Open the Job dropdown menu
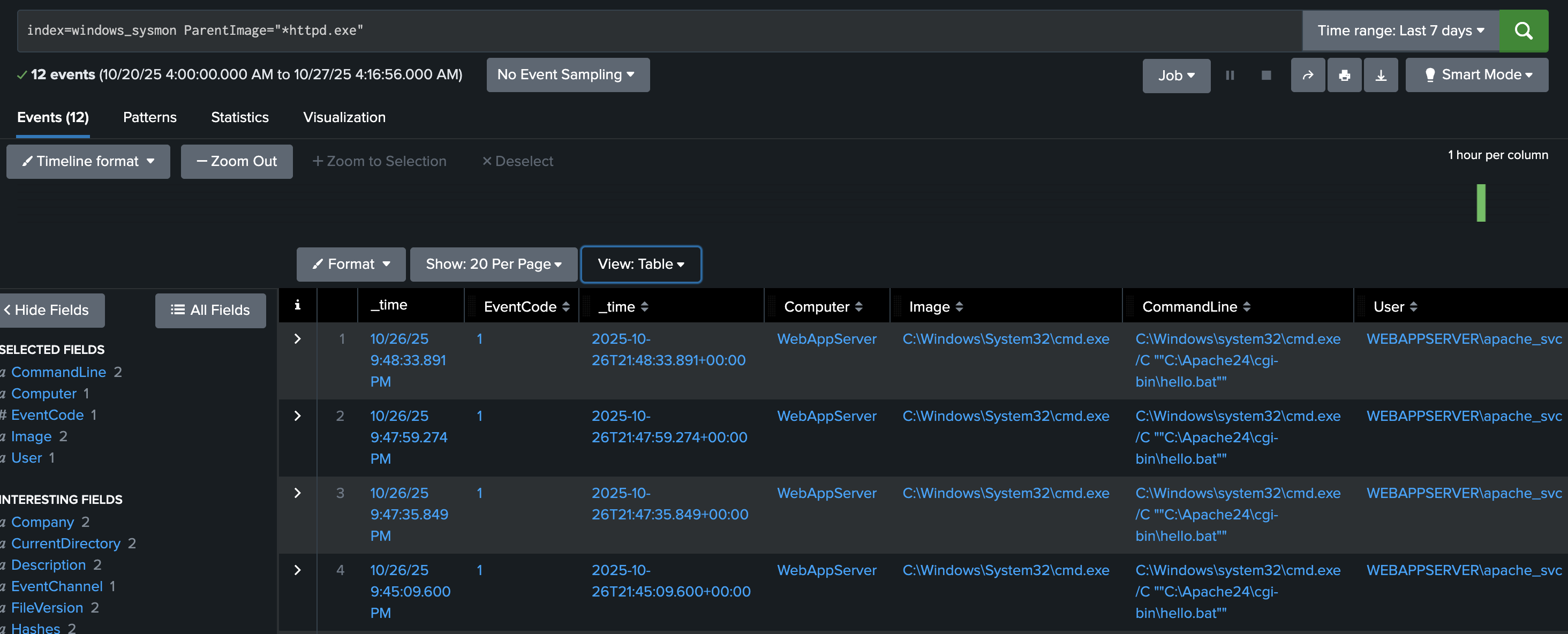The height and width of the screenshot is (634, 1568). 1175,76
